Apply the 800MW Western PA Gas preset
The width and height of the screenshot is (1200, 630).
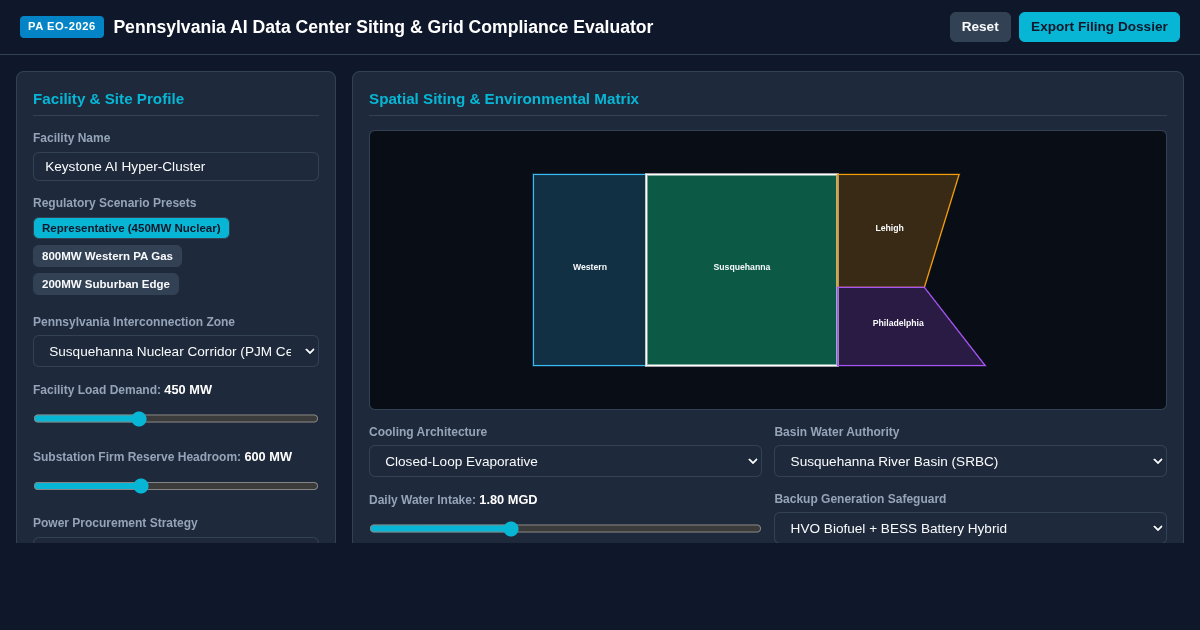pyautogui.click(x=107, y=256)
